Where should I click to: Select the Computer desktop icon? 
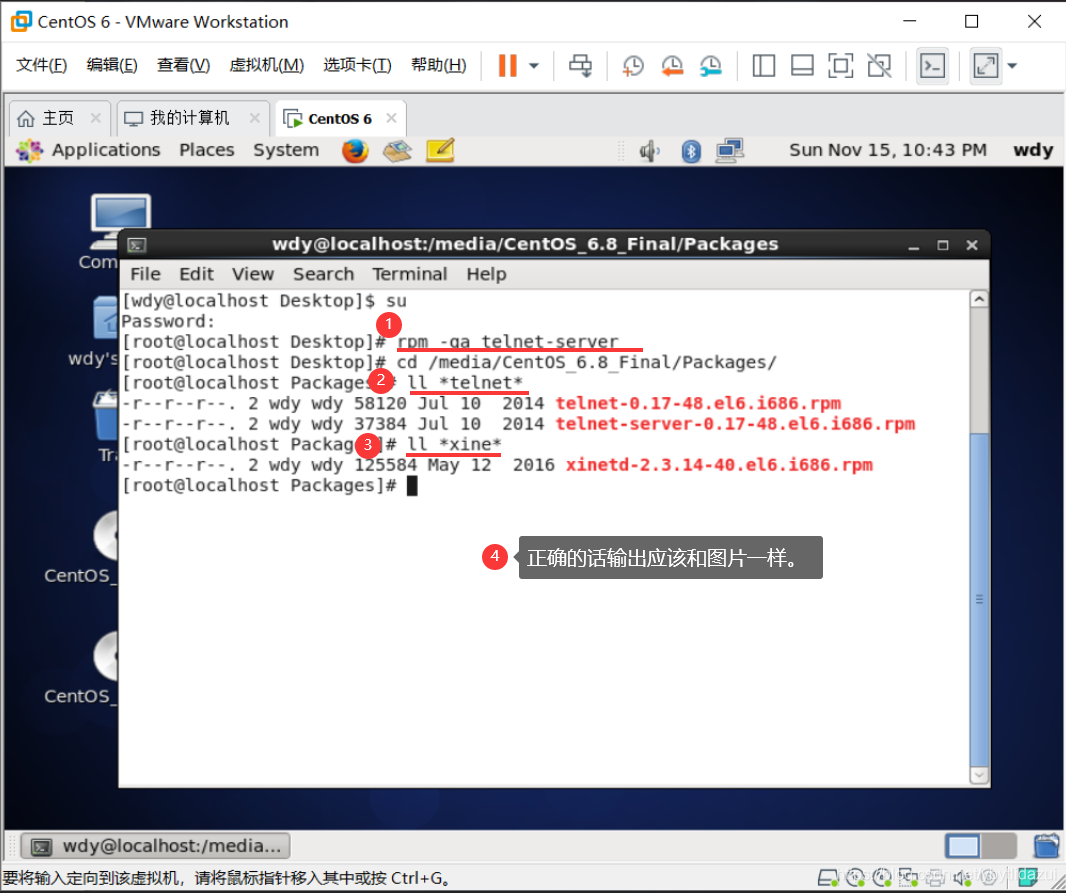(103, 232)
